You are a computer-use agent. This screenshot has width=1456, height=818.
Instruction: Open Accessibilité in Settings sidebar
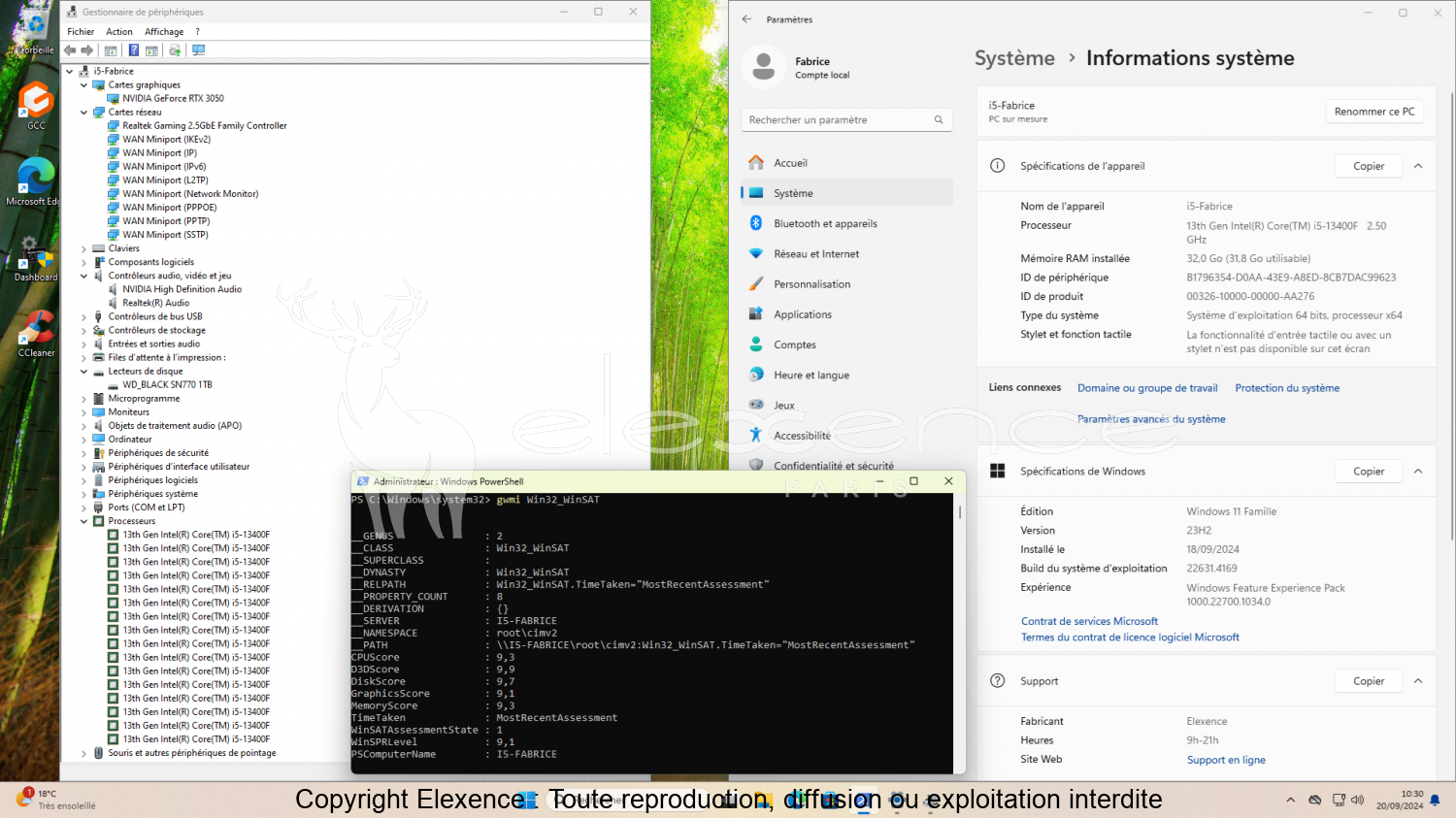tap(846, 436)
